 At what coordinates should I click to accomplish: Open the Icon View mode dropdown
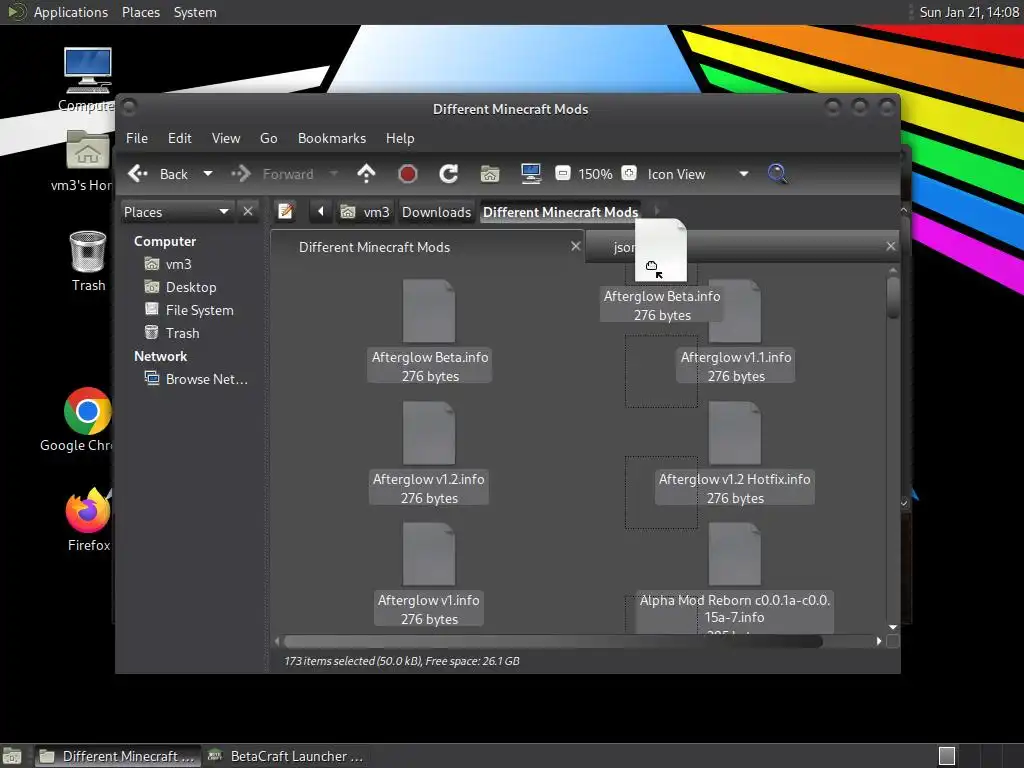pos(697,174)
